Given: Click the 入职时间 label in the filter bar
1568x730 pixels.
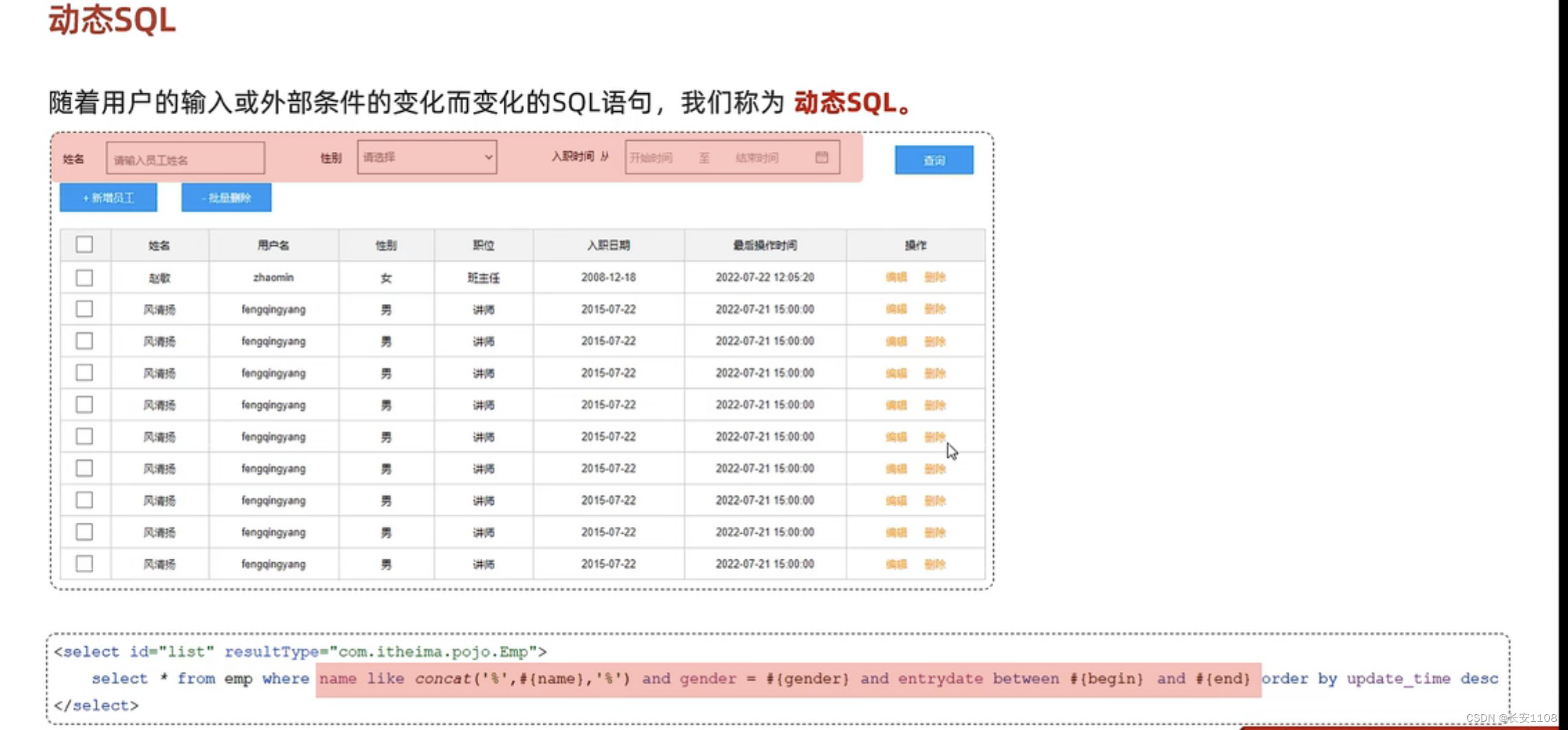Looking at the screenshot, I should point(572,157).
